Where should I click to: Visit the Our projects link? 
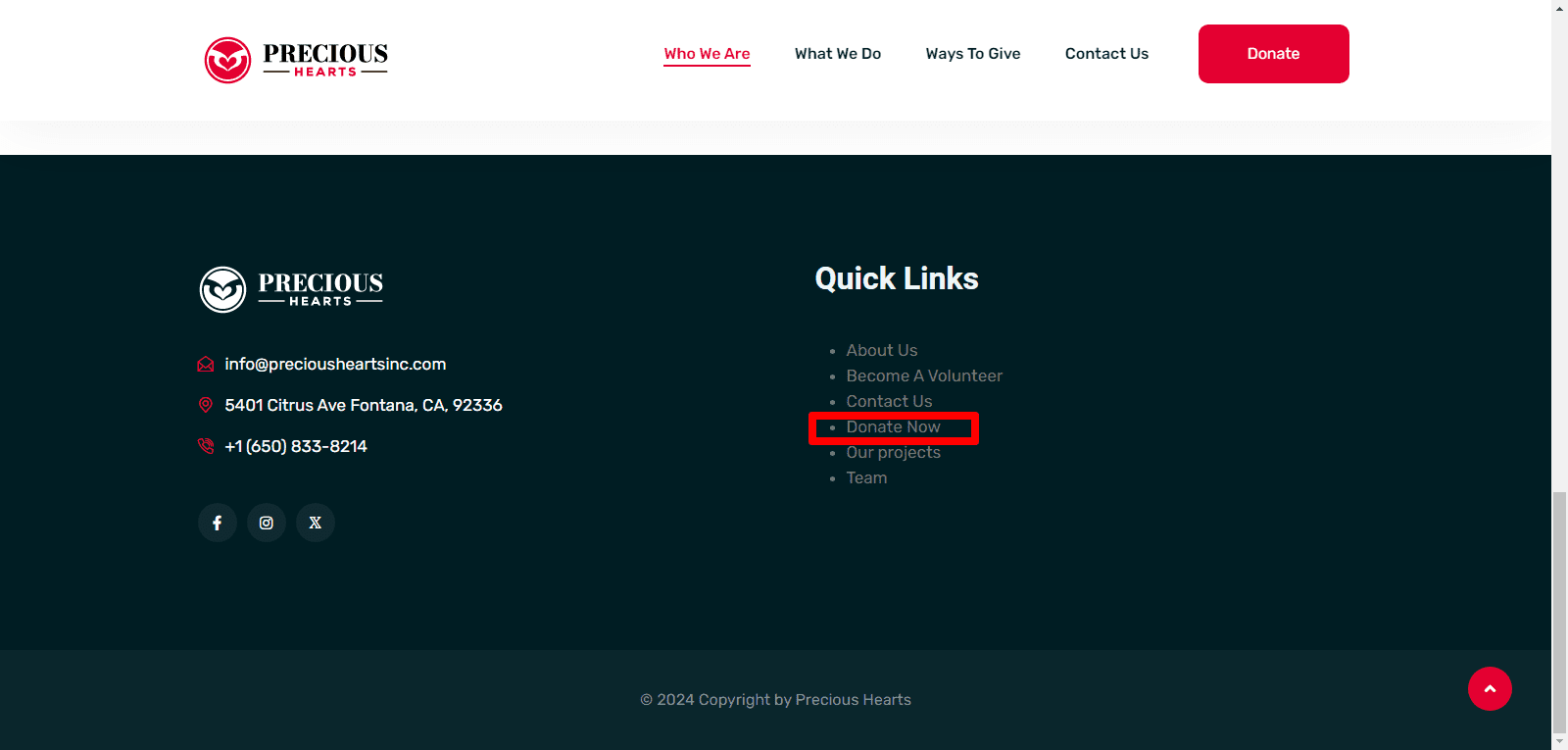point(893,452)
